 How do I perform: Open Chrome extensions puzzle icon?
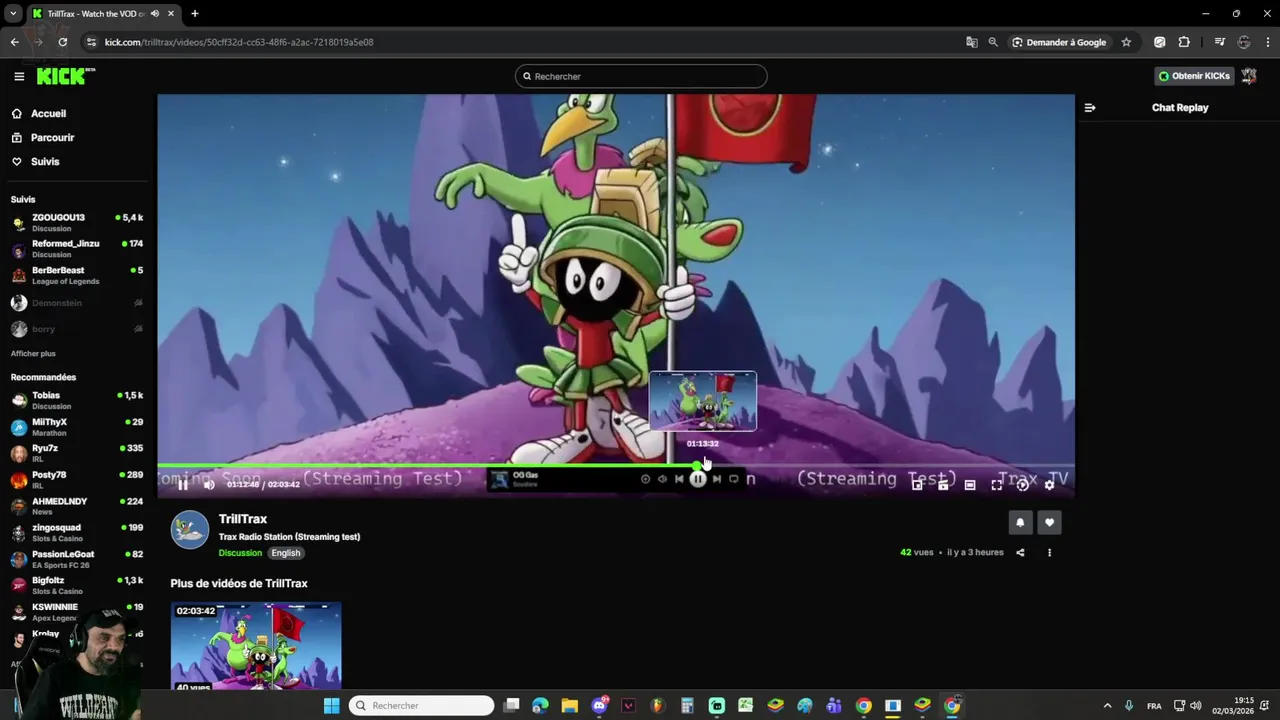pos(1184,42)
